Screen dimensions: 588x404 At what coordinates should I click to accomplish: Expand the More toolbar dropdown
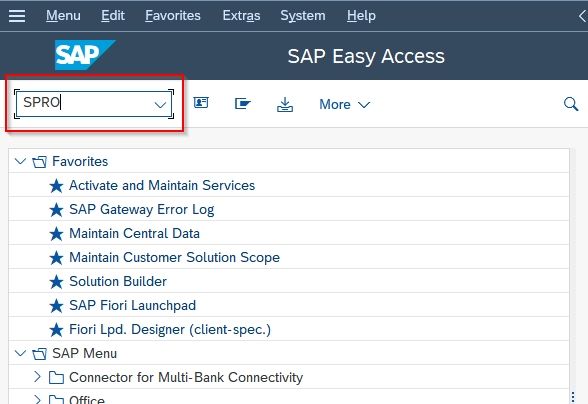click(x=345, y=104)
